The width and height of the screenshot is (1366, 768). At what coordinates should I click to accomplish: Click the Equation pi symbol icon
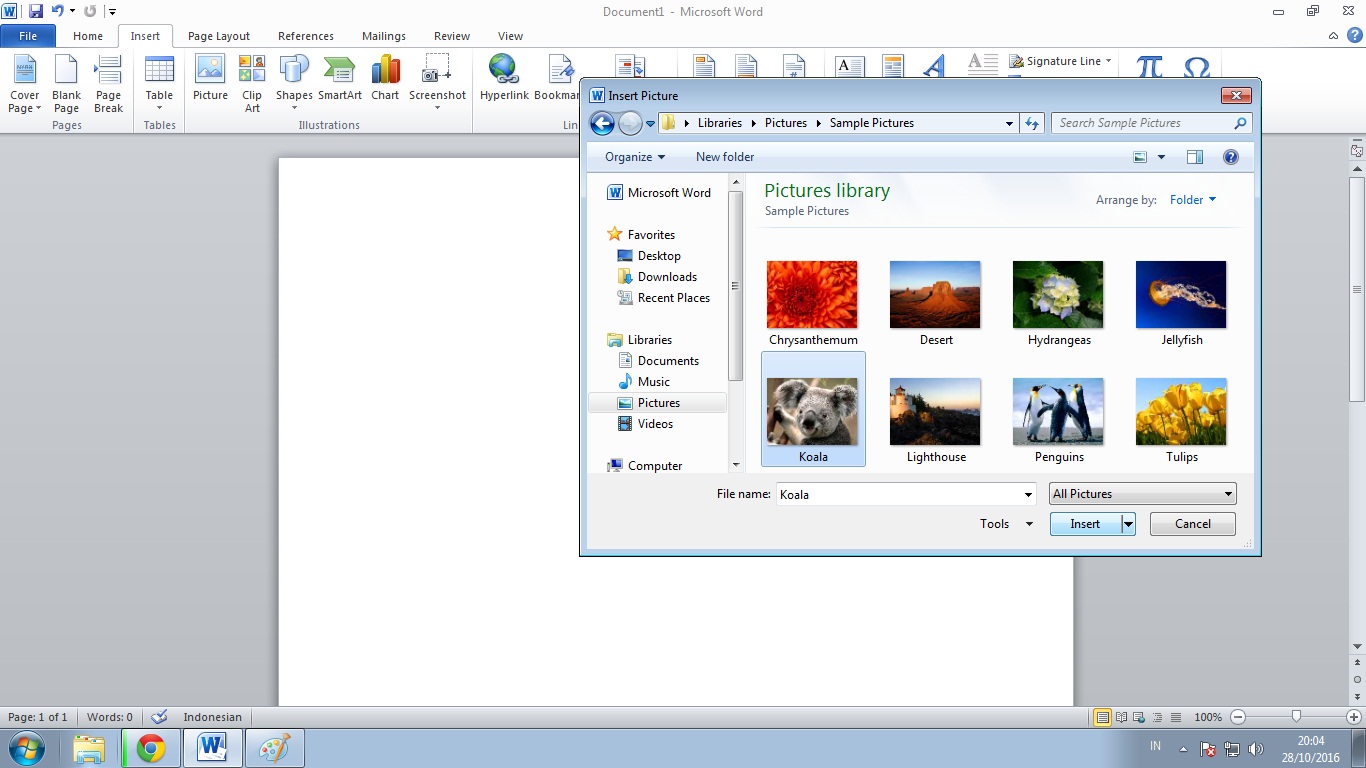(1150, 67)
